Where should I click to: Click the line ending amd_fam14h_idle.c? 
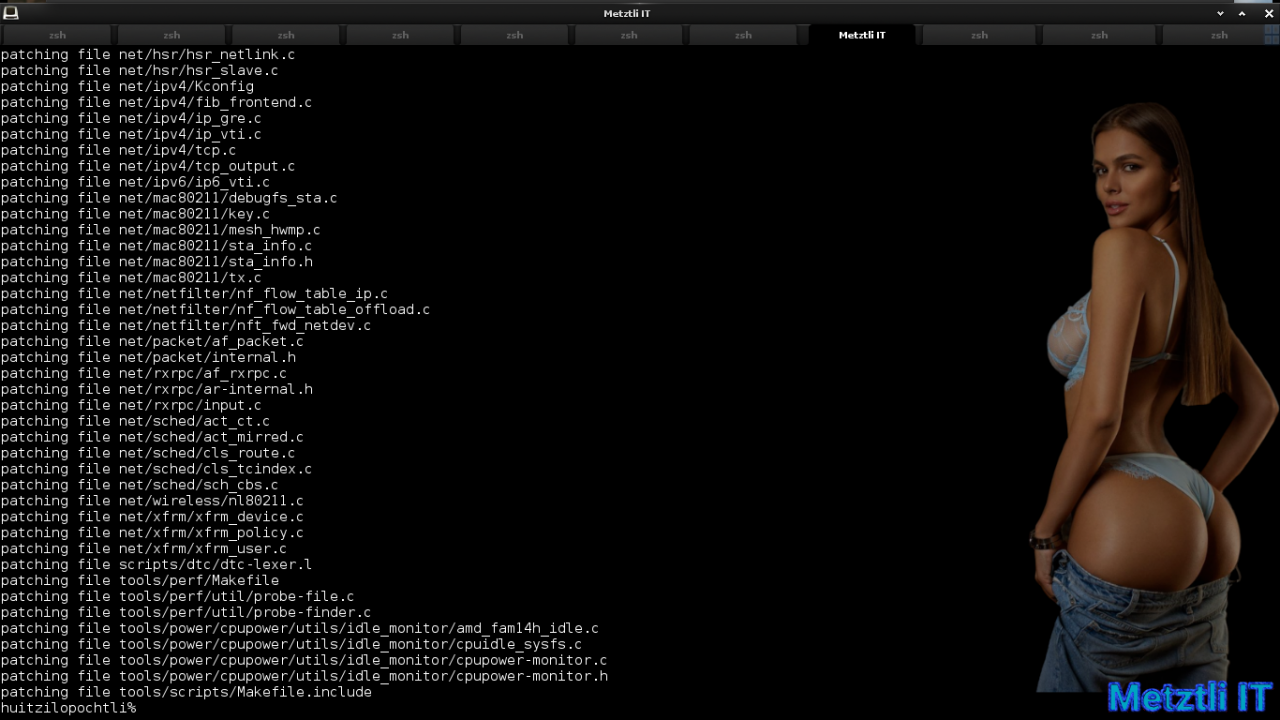300,630
